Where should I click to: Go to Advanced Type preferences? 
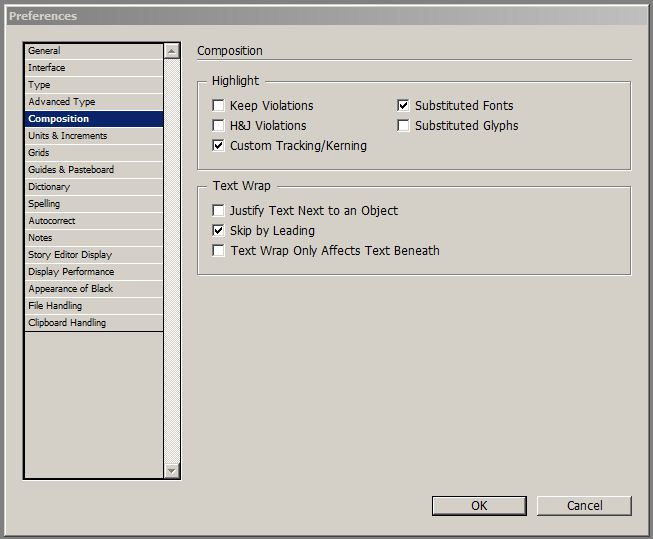pyautogui.click(x=94, y=102)
